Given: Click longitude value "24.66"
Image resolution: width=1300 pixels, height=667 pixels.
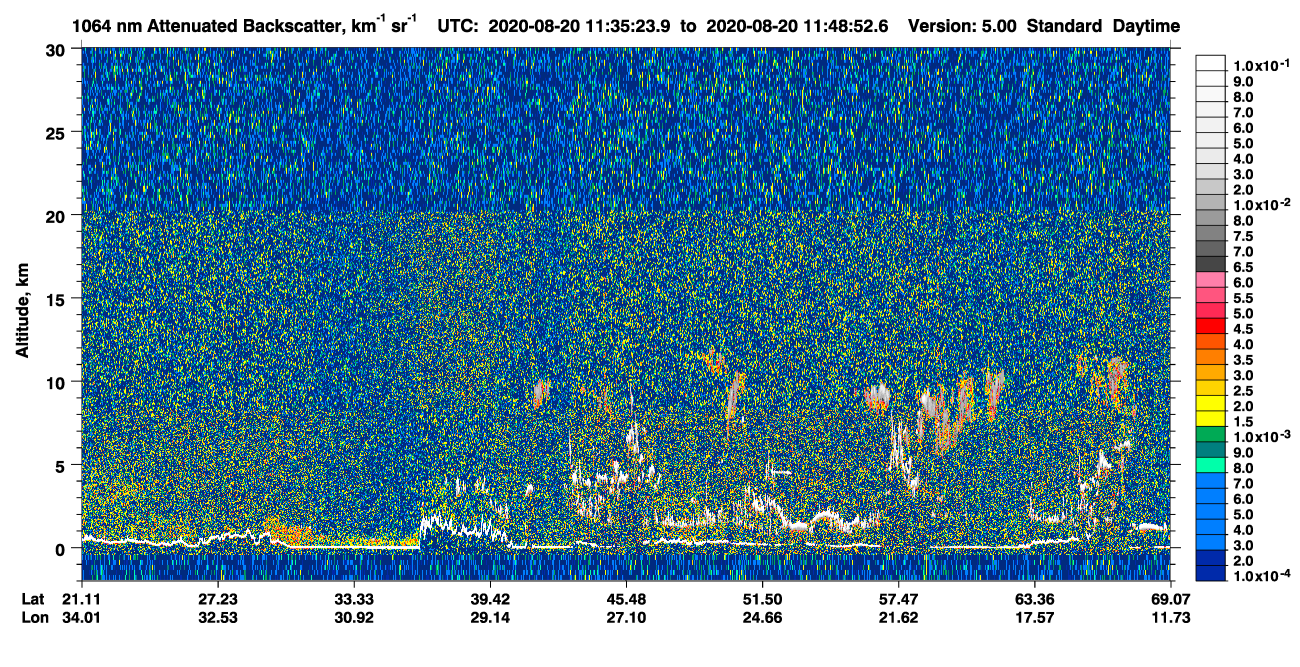Looking at the screenshot, I should [x=762, y=617].
